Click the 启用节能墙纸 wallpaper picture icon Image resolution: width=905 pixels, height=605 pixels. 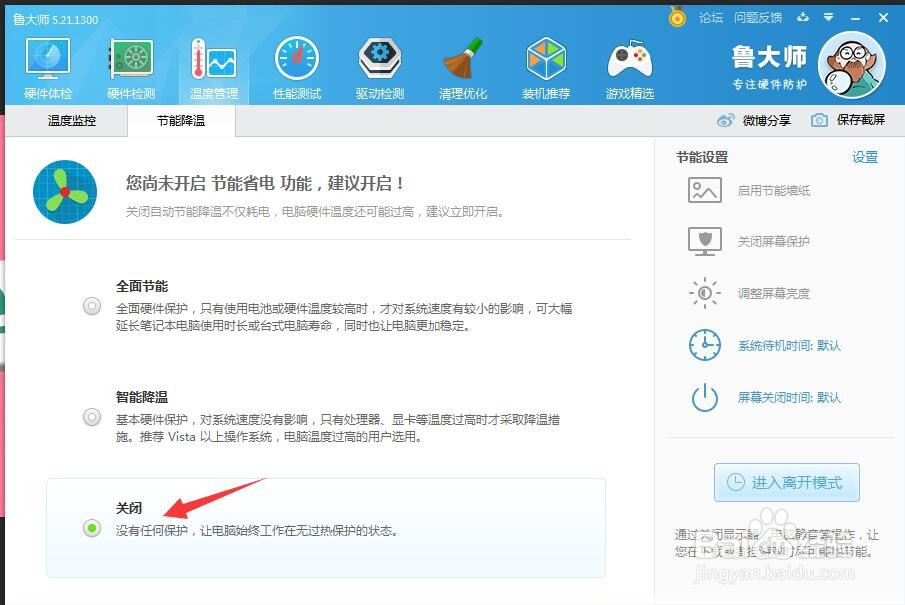tap(705, 190)
